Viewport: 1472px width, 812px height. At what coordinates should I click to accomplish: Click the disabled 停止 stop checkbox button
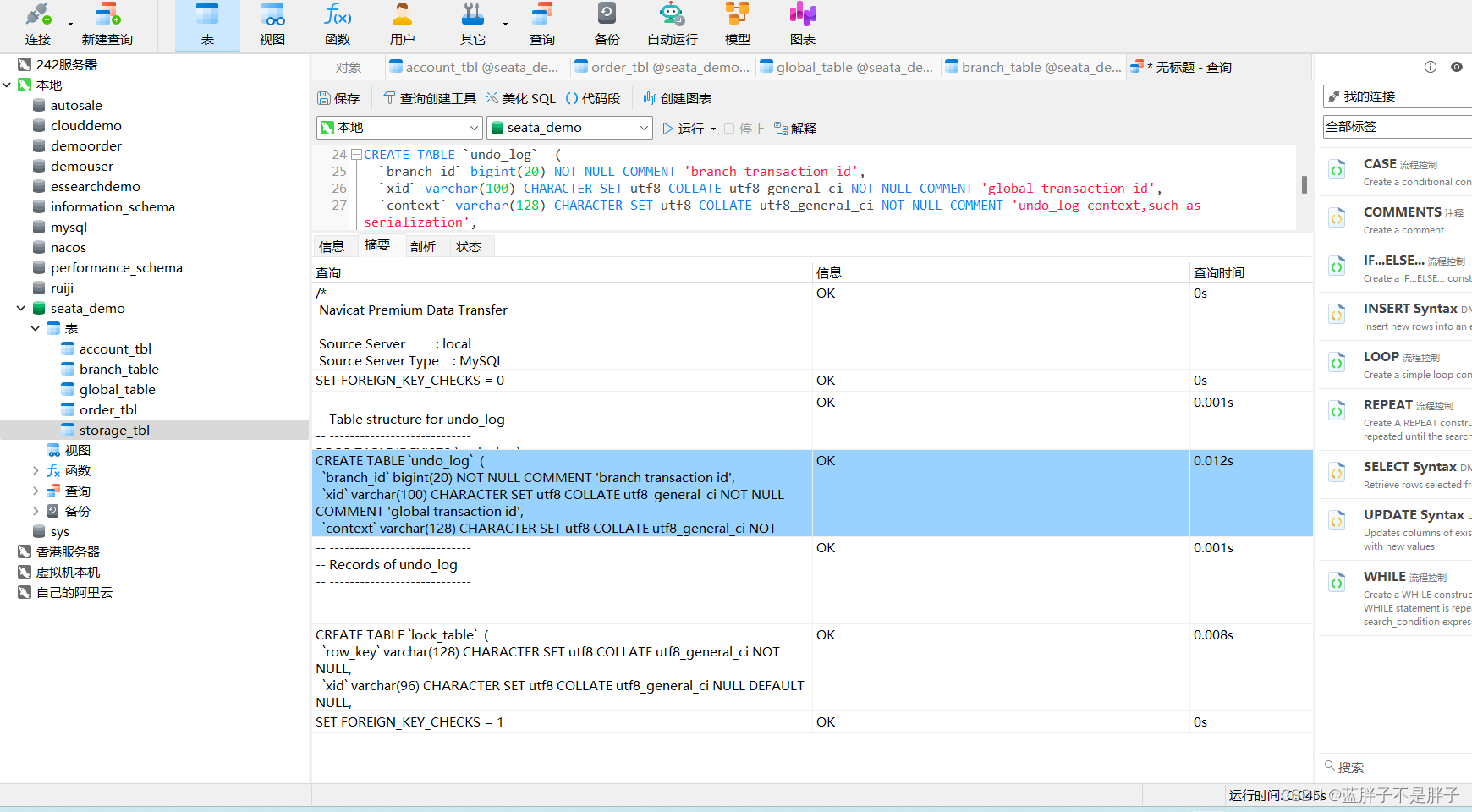click(744, 129)
